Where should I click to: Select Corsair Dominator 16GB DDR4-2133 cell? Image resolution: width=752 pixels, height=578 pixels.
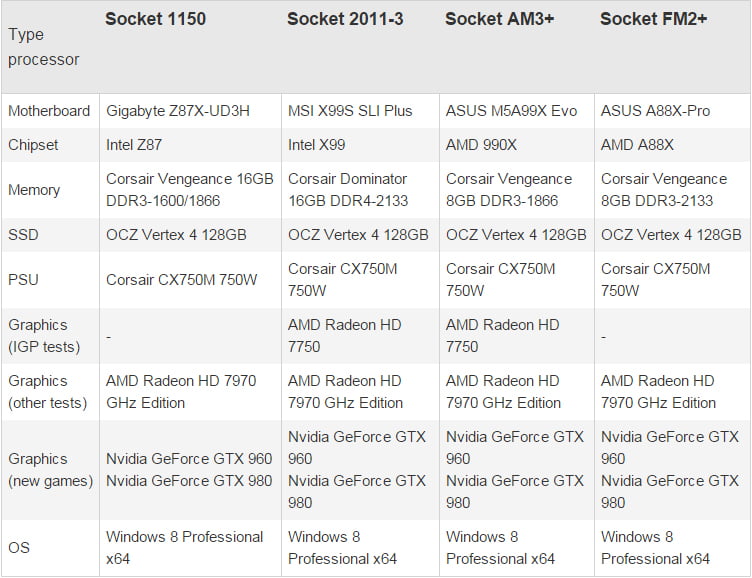(348, 190)
